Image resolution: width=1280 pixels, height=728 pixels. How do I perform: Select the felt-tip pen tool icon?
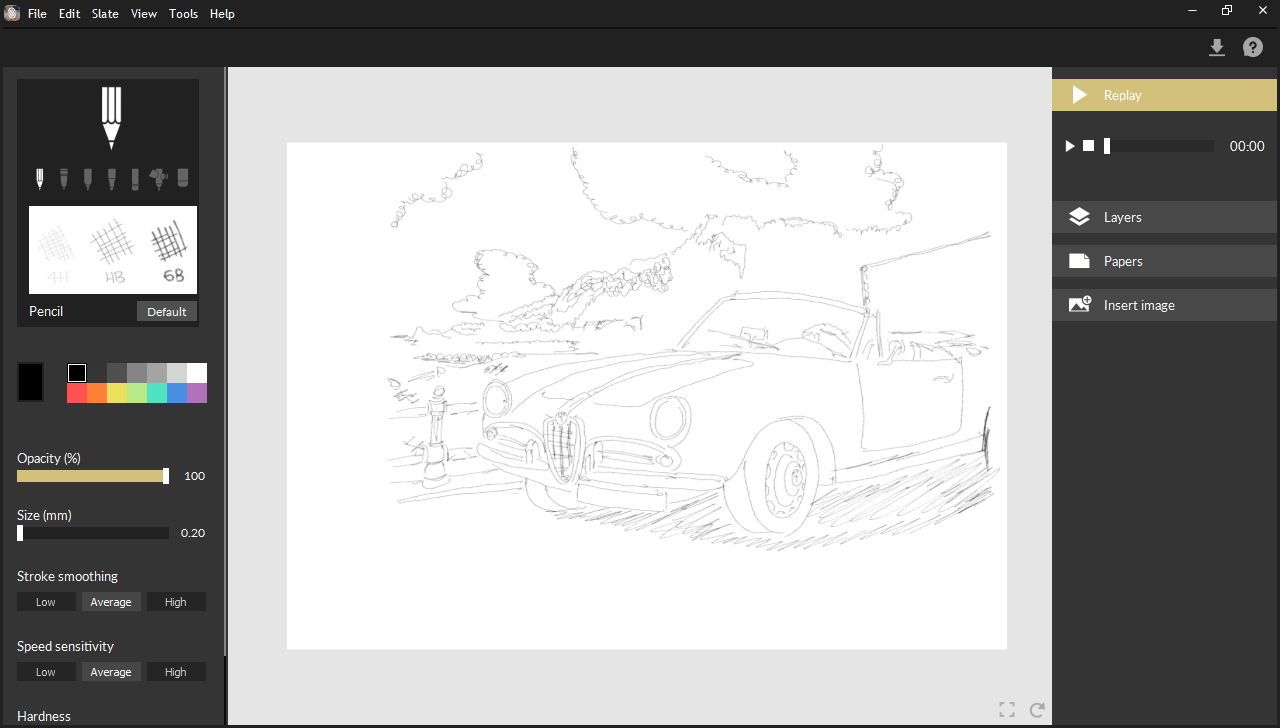click(111, 179)
